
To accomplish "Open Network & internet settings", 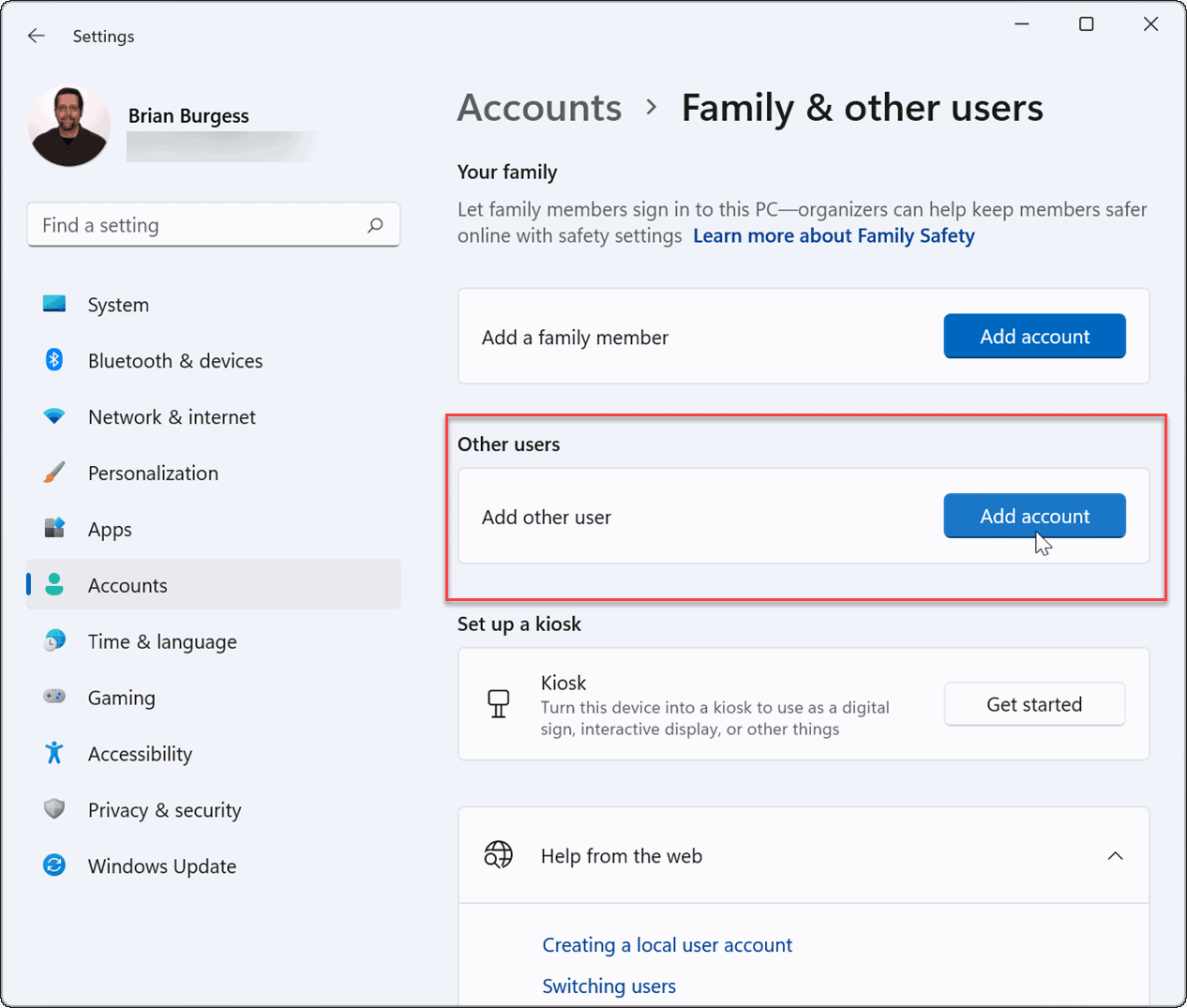I will pos(171,416).
